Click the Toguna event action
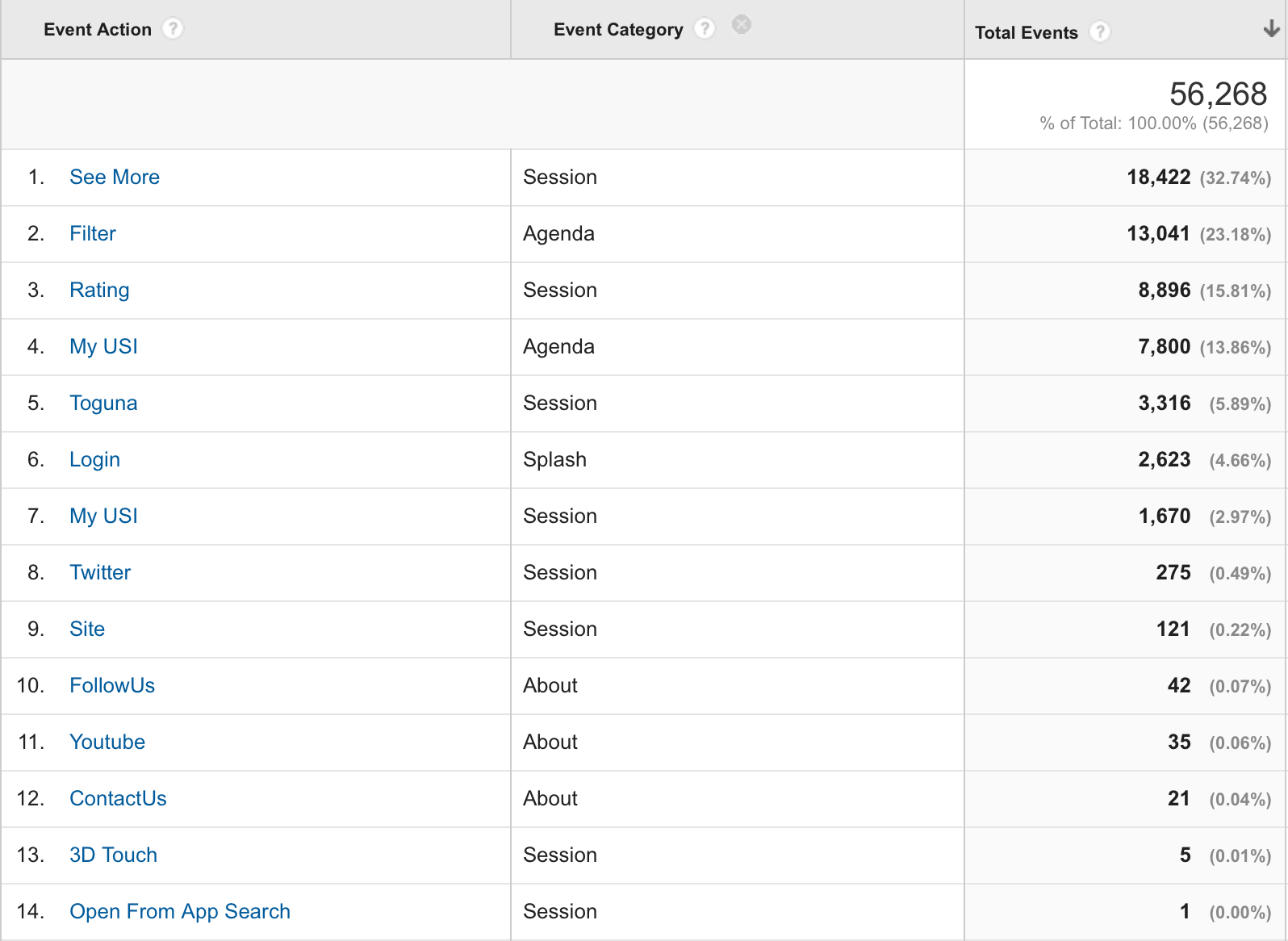 coord(103,403)
